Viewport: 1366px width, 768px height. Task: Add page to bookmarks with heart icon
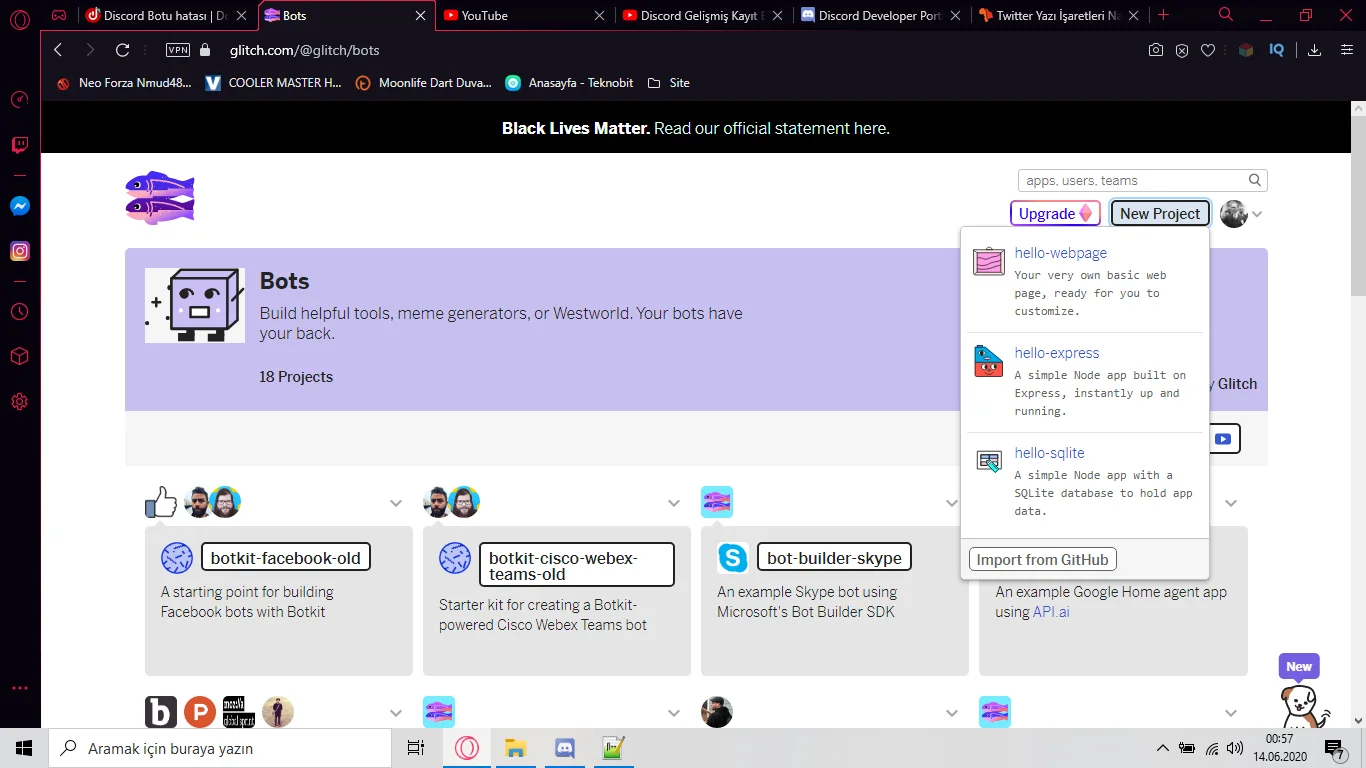1208,50
